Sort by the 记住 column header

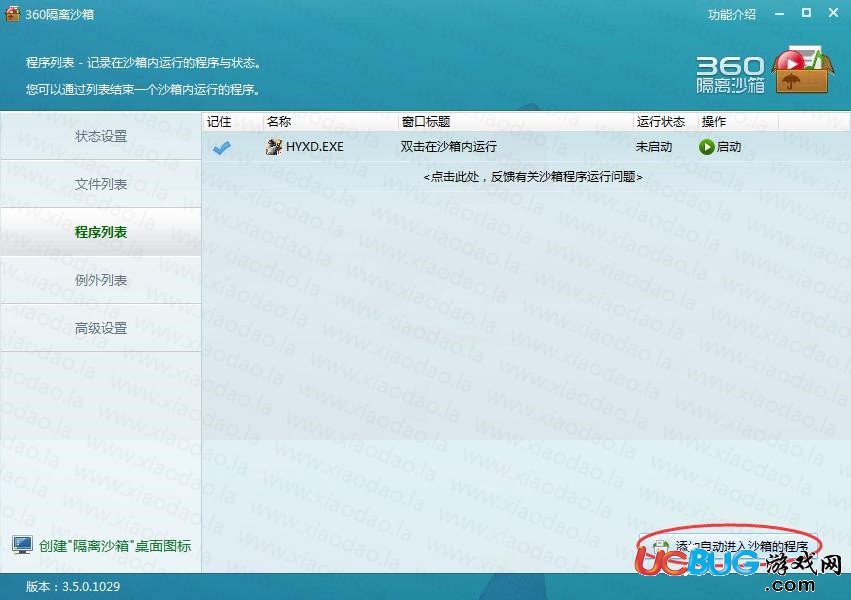(232, 122)
